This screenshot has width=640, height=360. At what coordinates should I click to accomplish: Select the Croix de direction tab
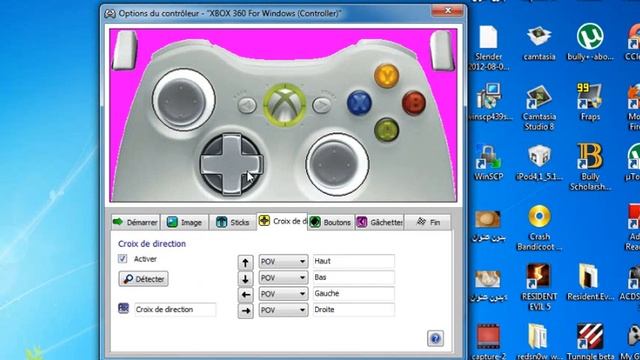click(282, 221)
